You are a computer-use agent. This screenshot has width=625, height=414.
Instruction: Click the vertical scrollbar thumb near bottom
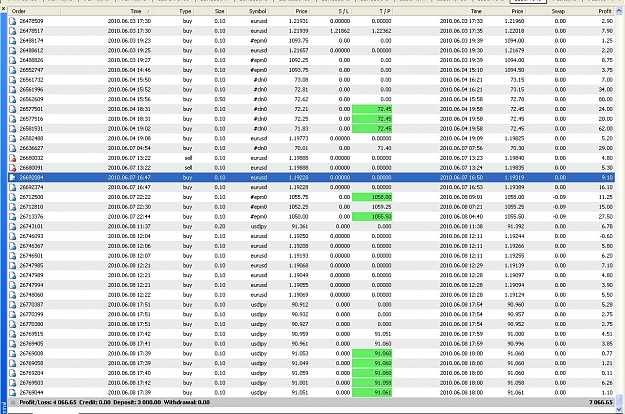619,400
